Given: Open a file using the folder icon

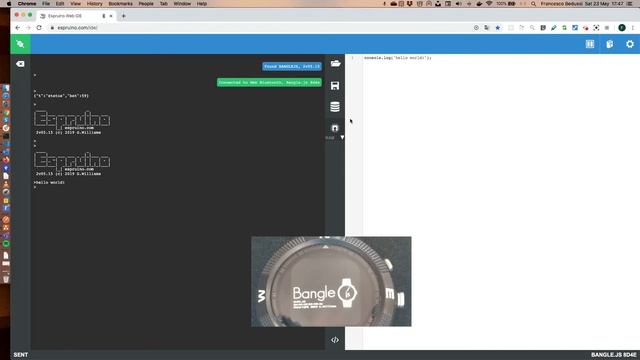Looking at the screenshot, I should pyautogui.click(x=335, y=64).
